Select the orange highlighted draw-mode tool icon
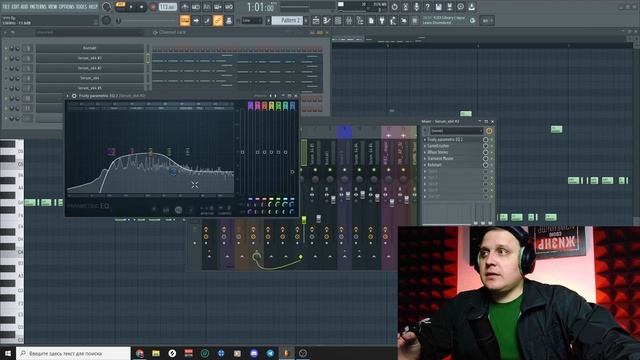 click(185, 20)
